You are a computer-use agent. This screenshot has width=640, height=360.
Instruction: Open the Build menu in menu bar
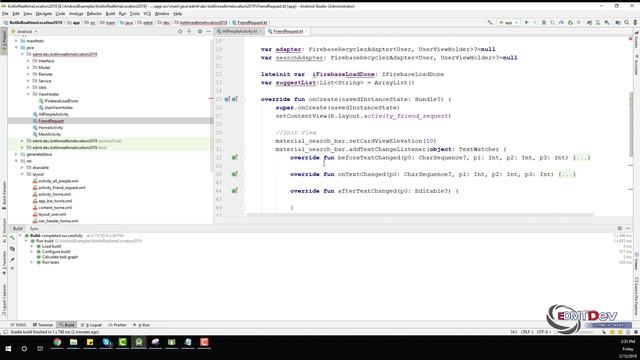(110, 13)
